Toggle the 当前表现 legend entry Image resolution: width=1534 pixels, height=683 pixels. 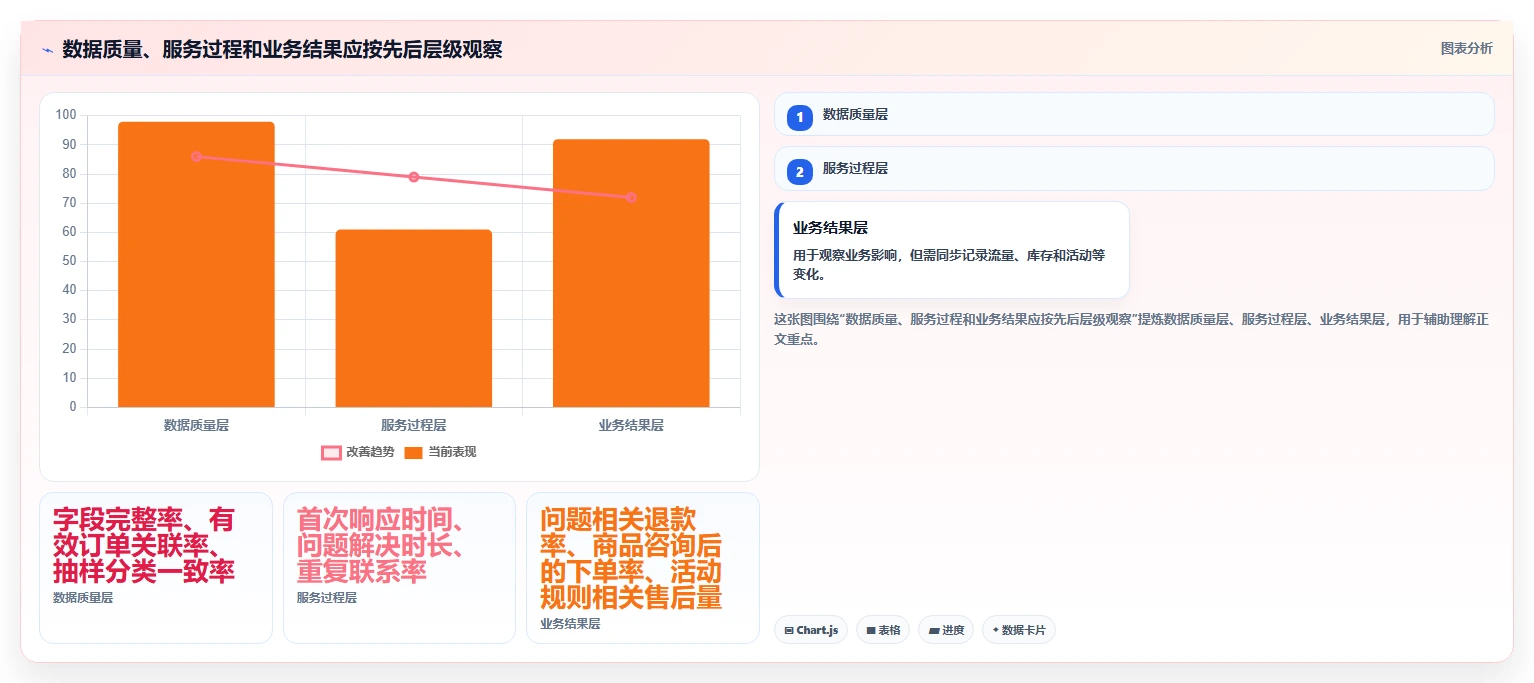(x=440, y=452)
